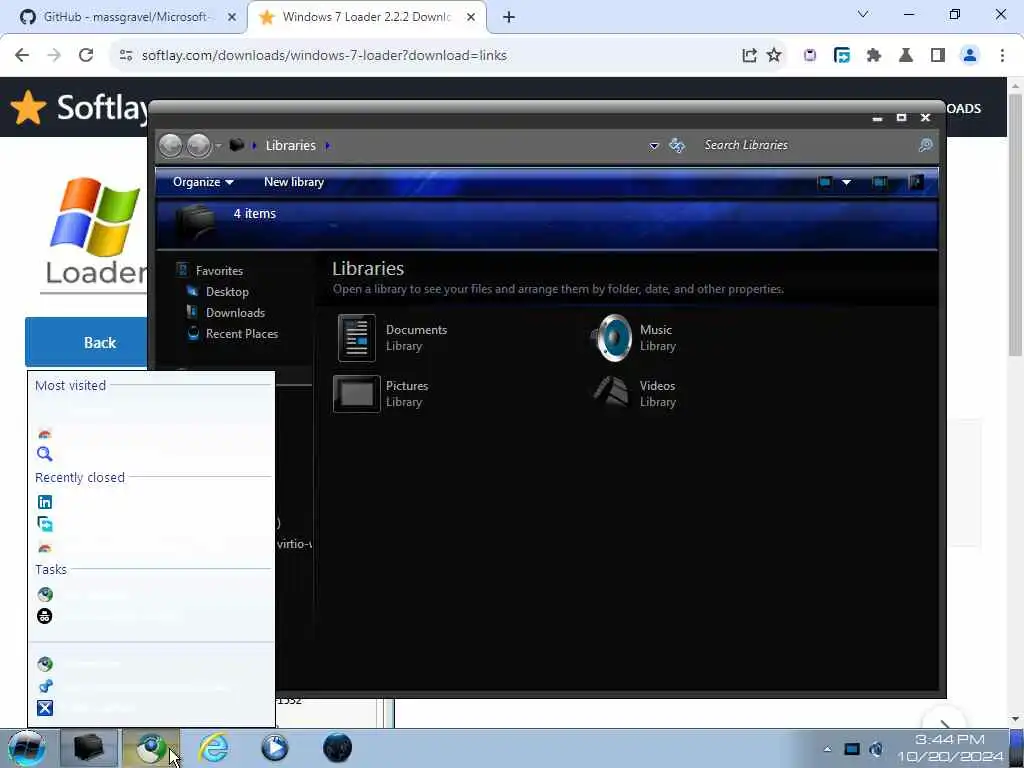The height and width of the screenshot is (768, 1024).
Task: Go forward in Explorer window
Action: [199, 146]
